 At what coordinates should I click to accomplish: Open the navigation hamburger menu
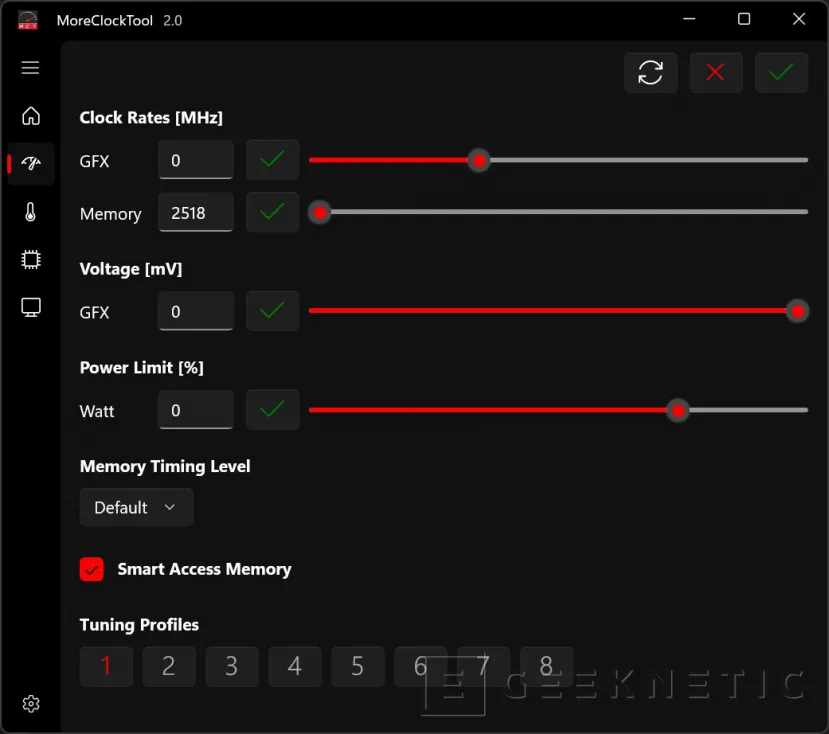[x=30, y=67]
